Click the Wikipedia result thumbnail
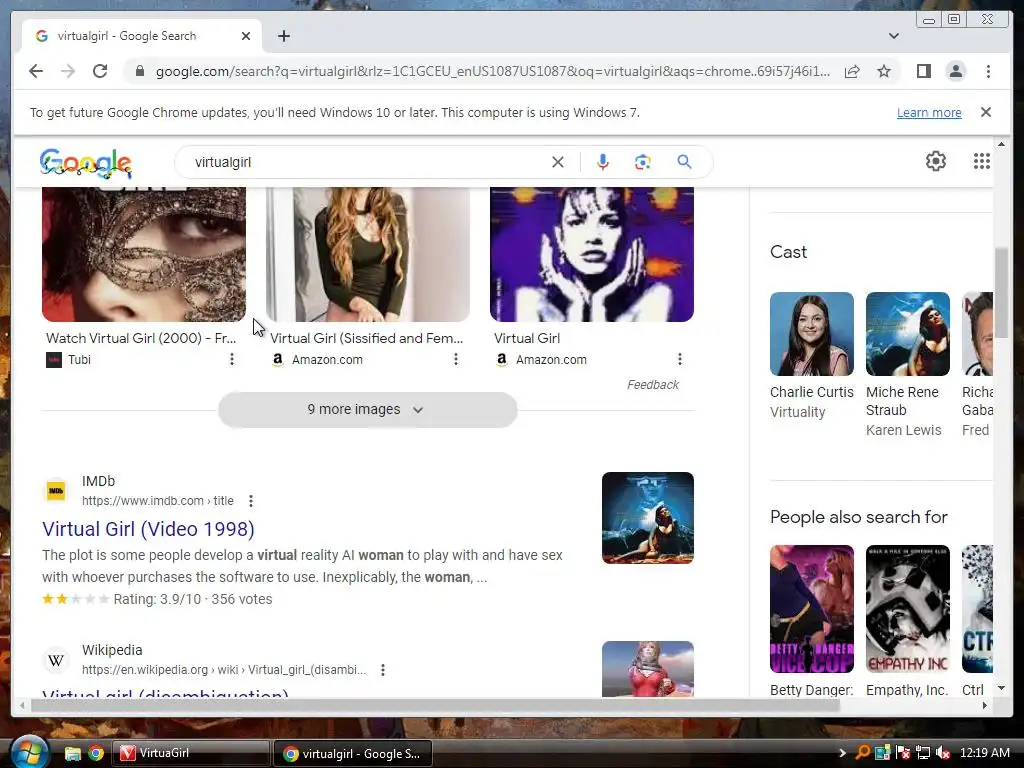 (x=648, y=669)
